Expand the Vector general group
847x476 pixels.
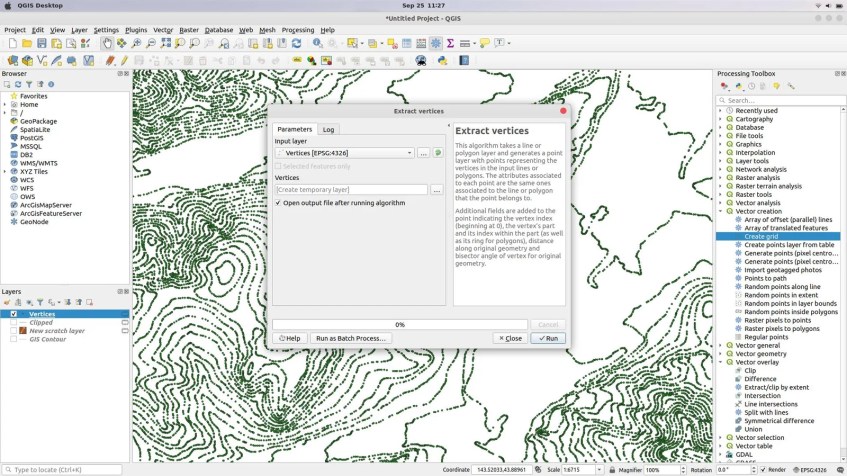point(720,345)
